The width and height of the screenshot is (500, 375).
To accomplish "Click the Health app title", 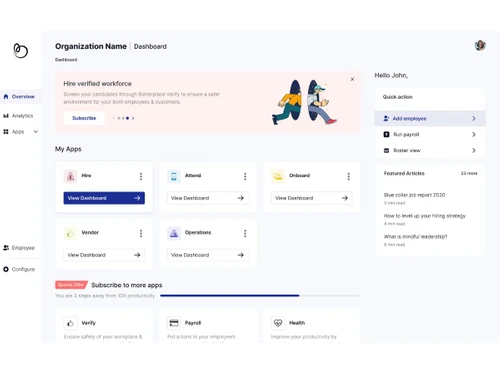I will point(297,323).
